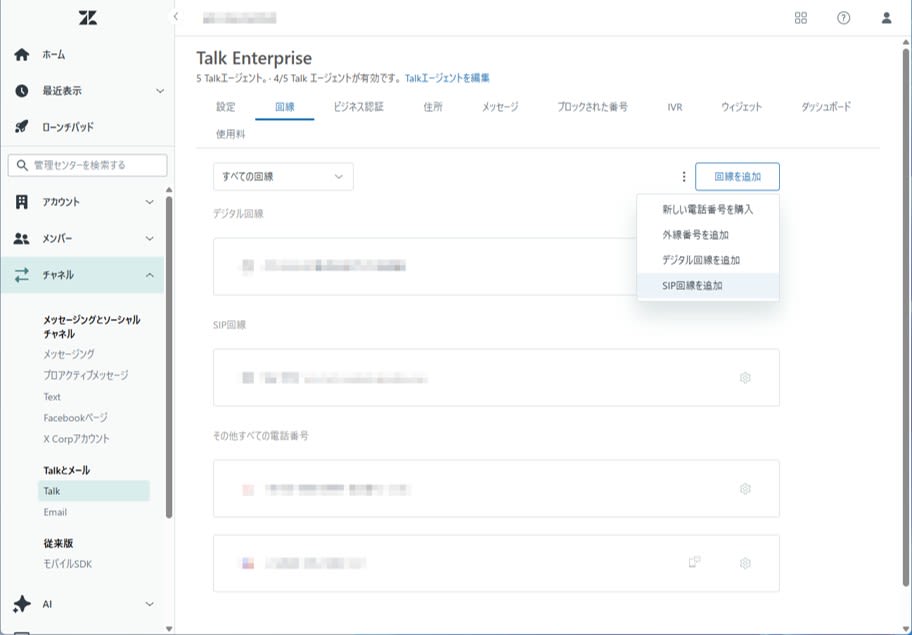
Task: Open settings gear for first その他 phone number
Action: pyautogui.click(x=745, y=489)
